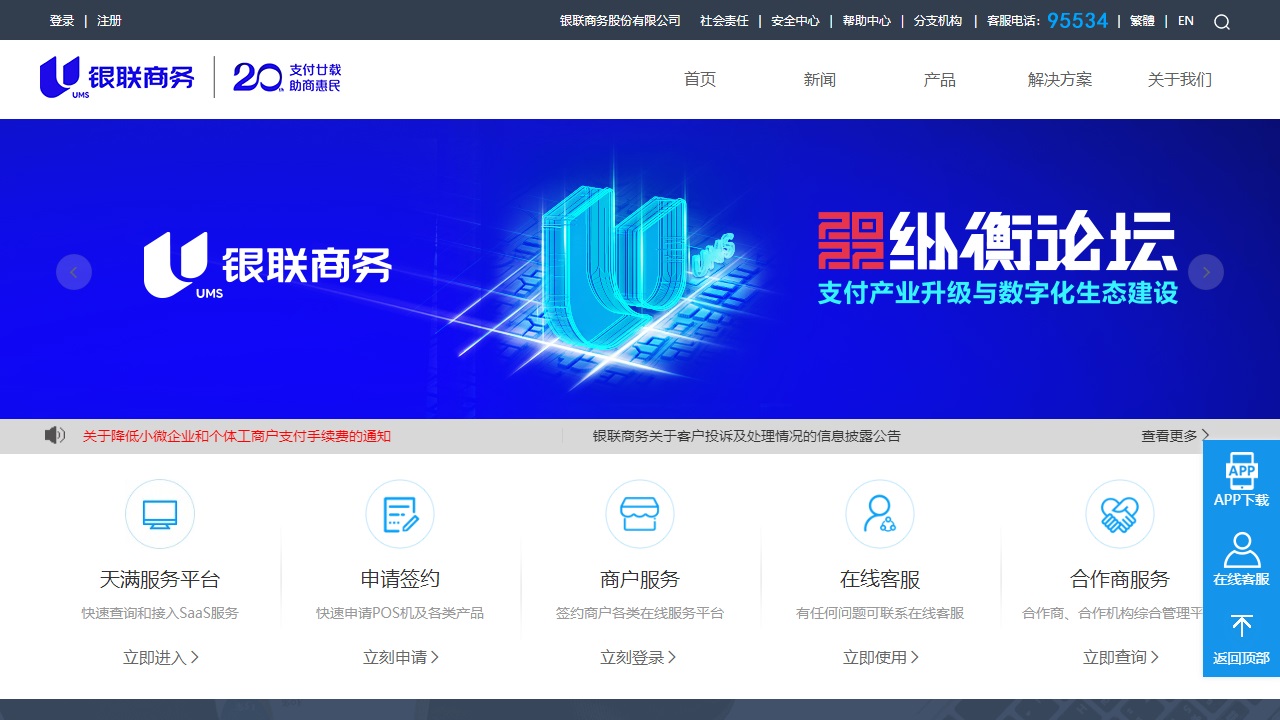
Task: Click the 快速申请POS机及各类产品 description
Action: (400, 613)
